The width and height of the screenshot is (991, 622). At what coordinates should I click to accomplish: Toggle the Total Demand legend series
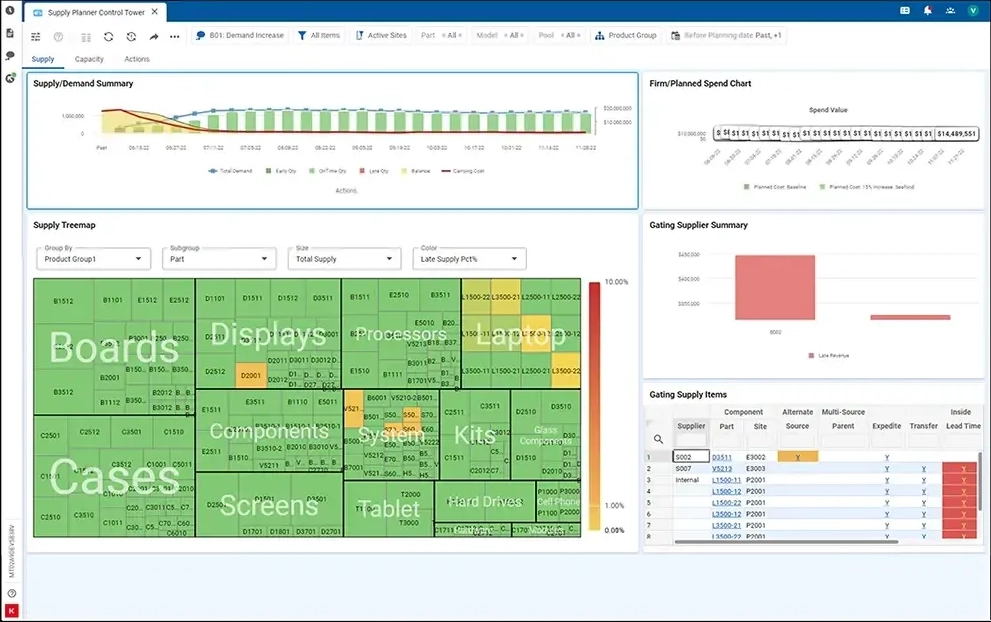231,171
